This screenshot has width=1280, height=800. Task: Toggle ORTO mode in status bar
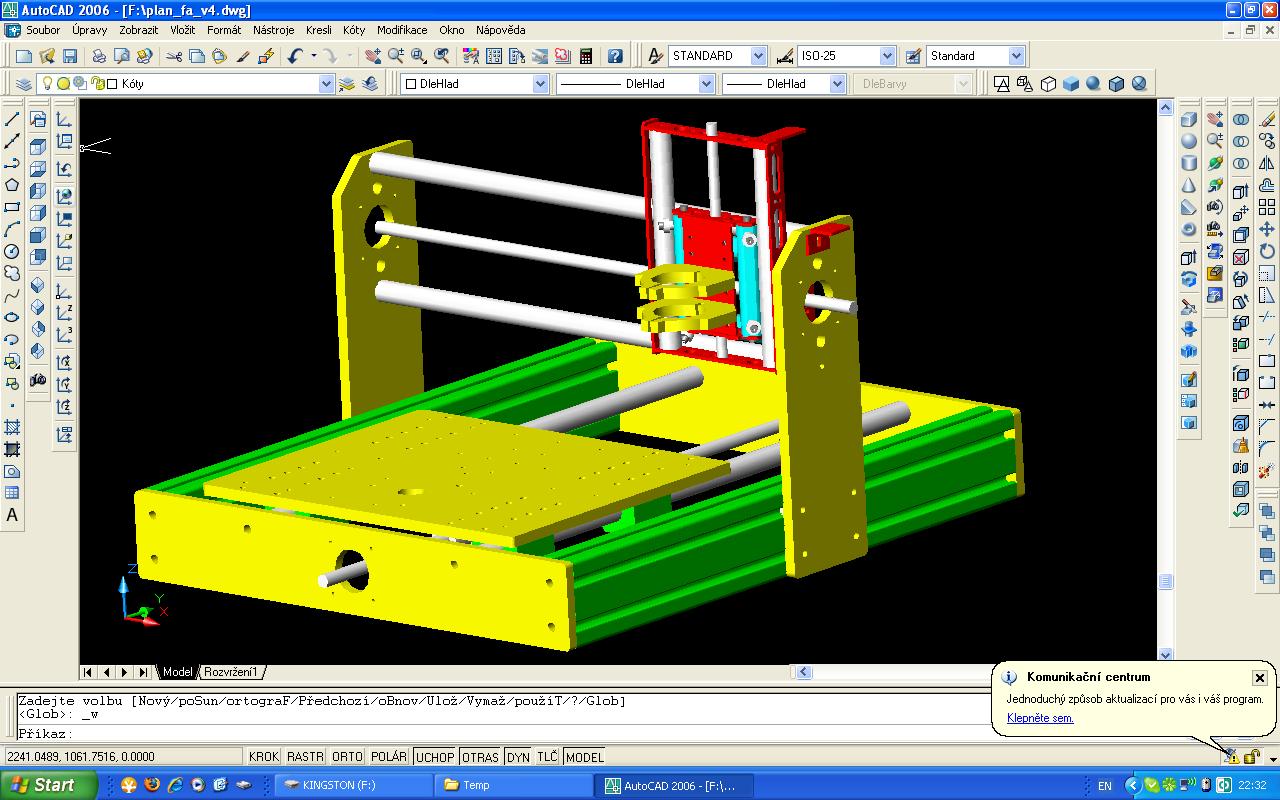coord(347,757)
